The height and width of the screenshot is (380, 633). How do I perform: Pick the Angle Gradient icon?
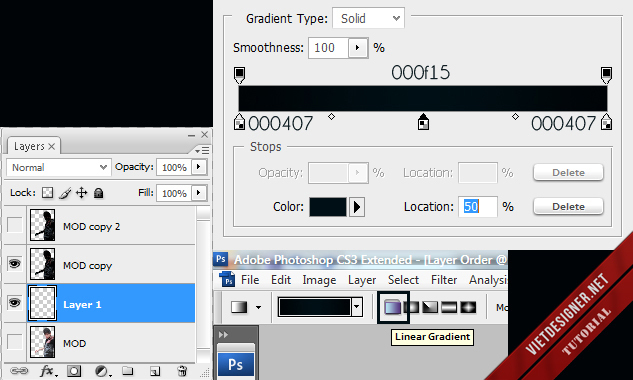click(430, 307)
